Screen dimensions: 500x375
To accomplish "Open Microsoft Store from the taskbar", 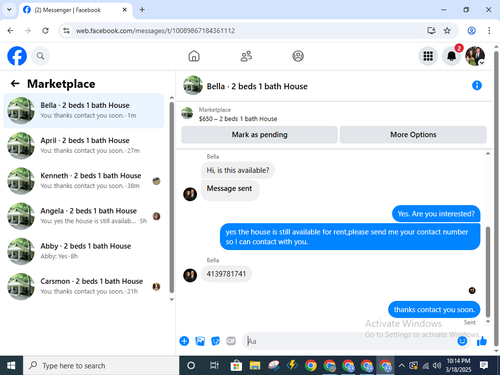I will pos(236,366).
